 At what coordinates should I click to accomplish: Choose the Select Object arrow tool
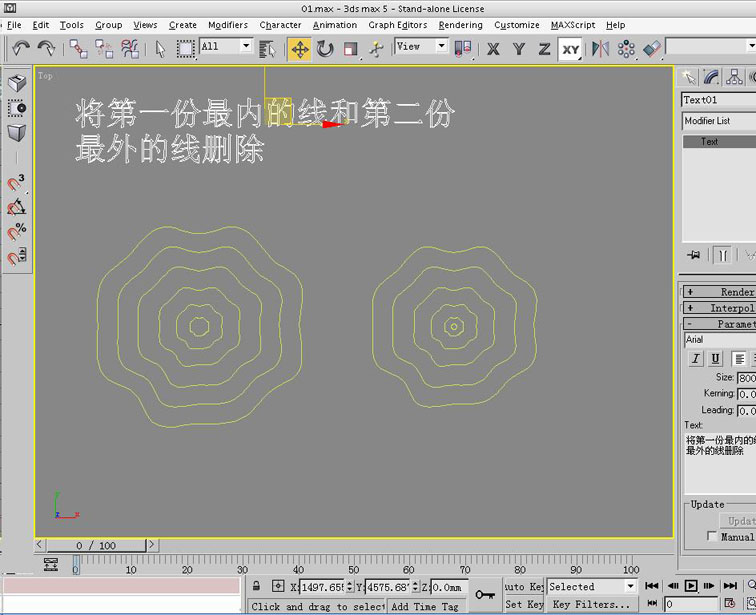(x=160, y=49)
